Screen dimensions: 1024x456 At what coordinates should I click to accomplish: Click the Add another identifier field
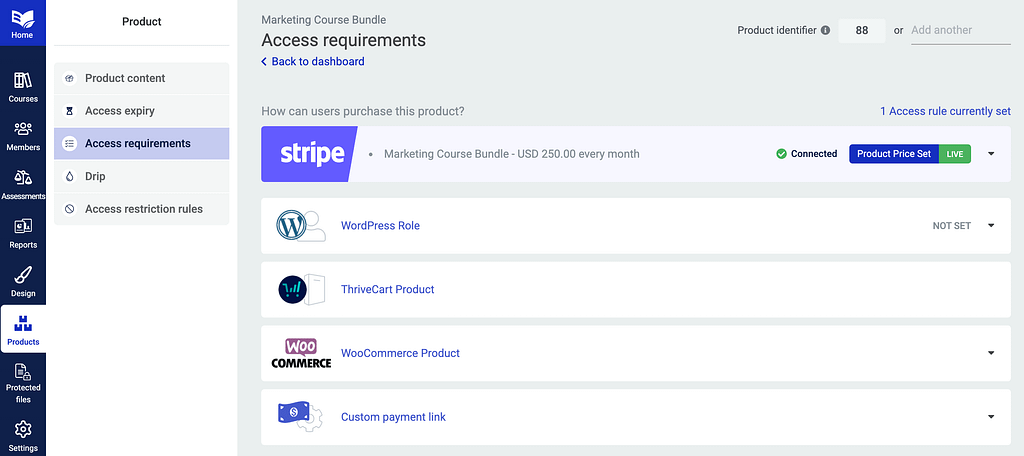coord(961,30)
